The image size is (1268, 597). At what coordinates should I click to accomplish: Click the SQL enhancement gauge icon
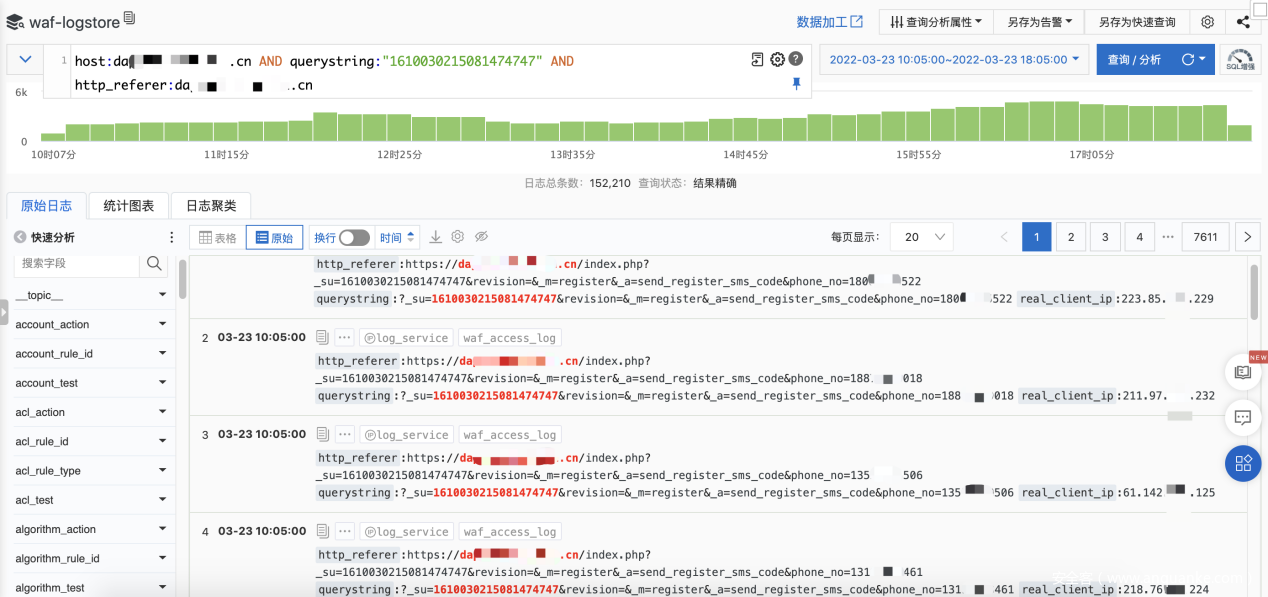(x=1240, y=60)
